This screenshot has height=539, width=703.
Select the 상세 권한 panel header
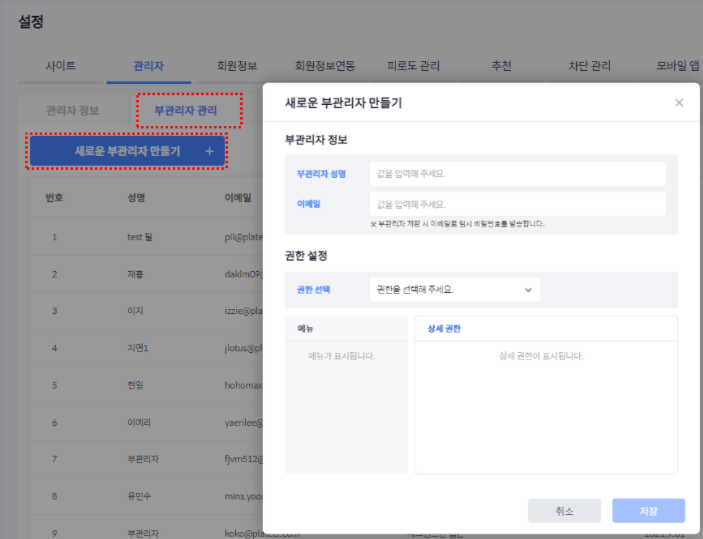point(444,329)
